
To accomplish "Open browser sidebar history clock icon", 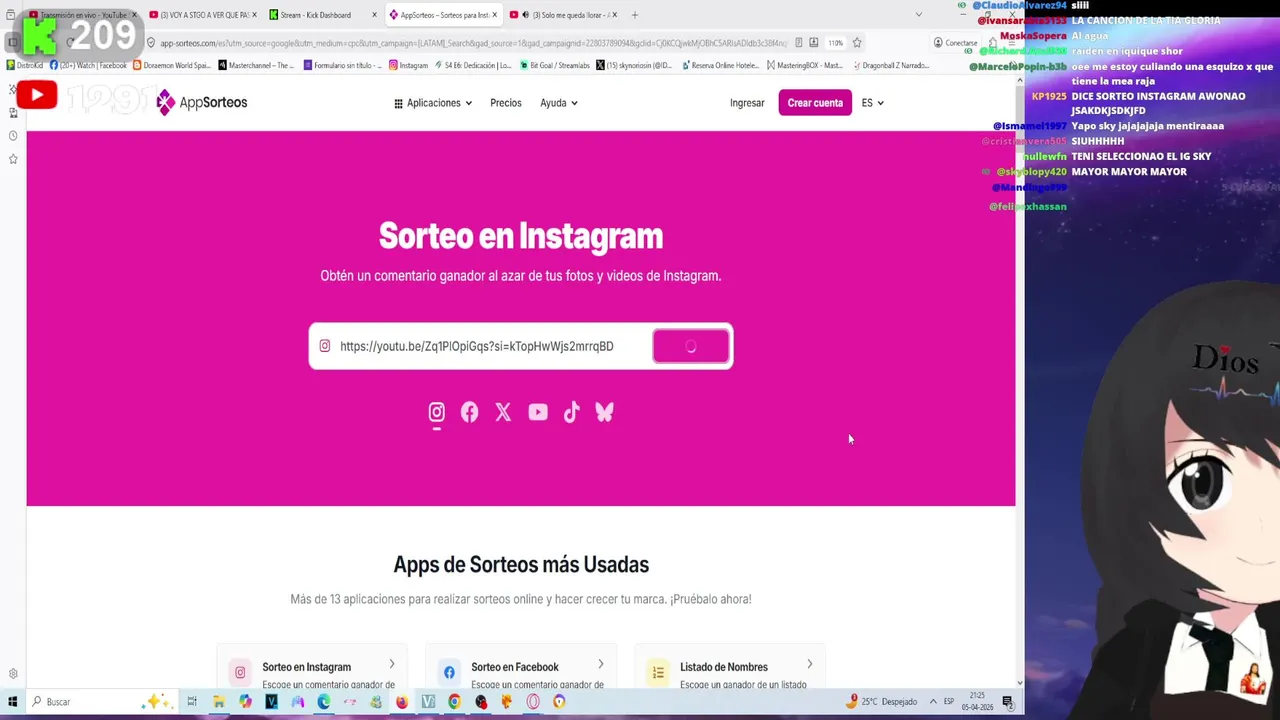I will pyautogui.click(x=13, y=136).
